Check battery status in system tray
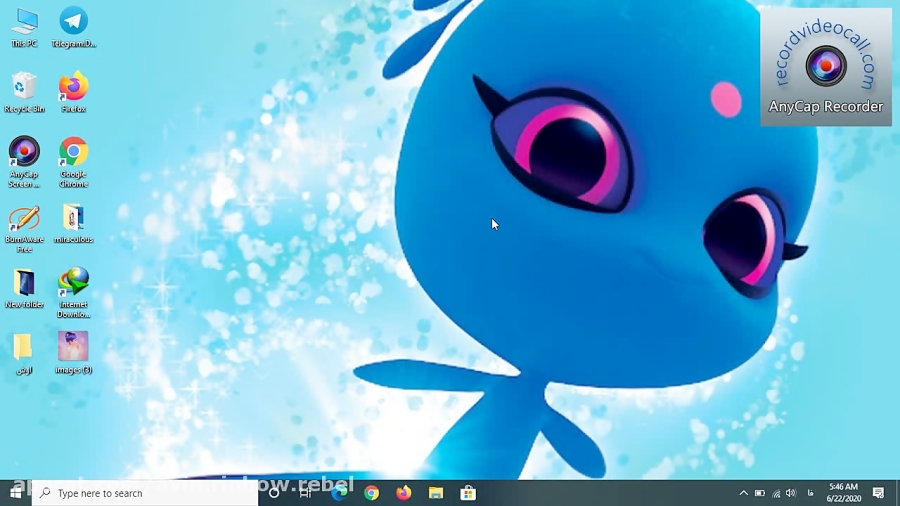Screen dimensions: 900x506 click(x=759, y=493)
